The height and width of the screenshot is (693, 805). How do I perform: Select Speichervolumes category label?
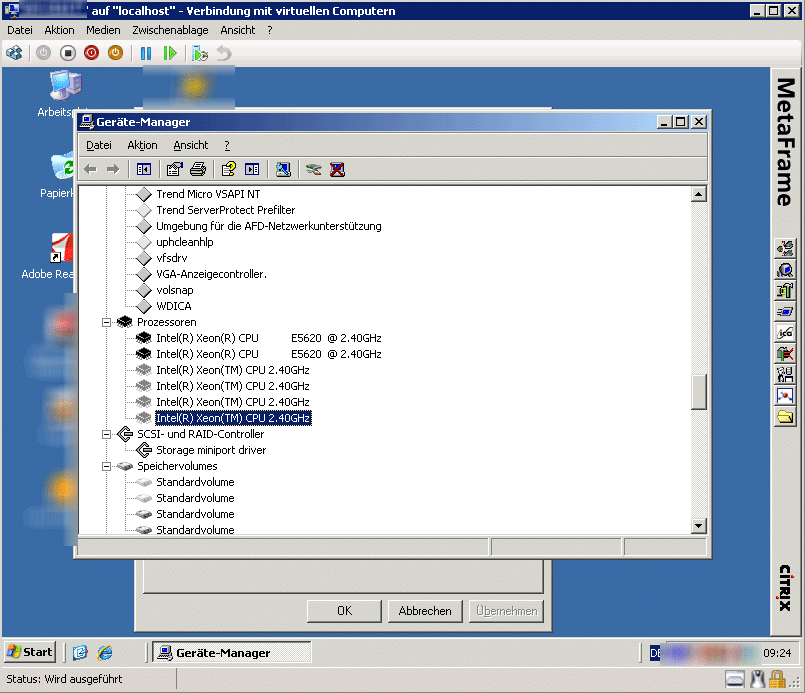click(177, 466)
